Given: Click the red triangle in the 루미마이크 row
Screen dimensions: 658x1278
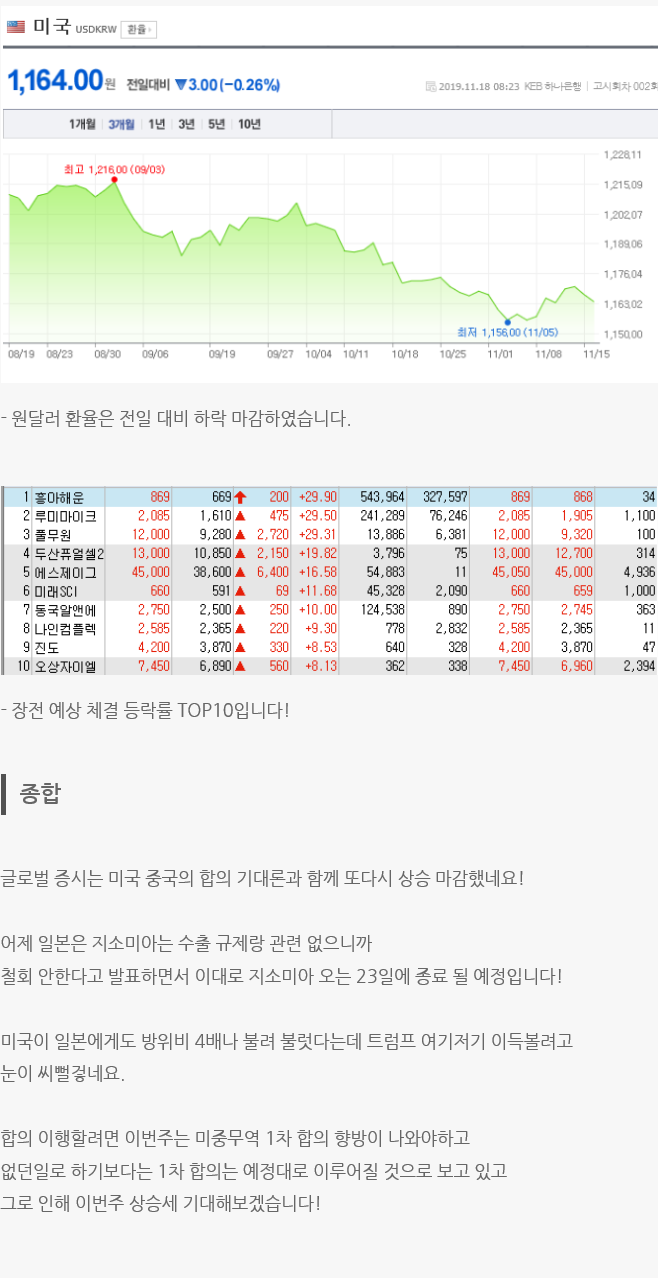Looking at the screenshot, I should [x=240, y=516].
